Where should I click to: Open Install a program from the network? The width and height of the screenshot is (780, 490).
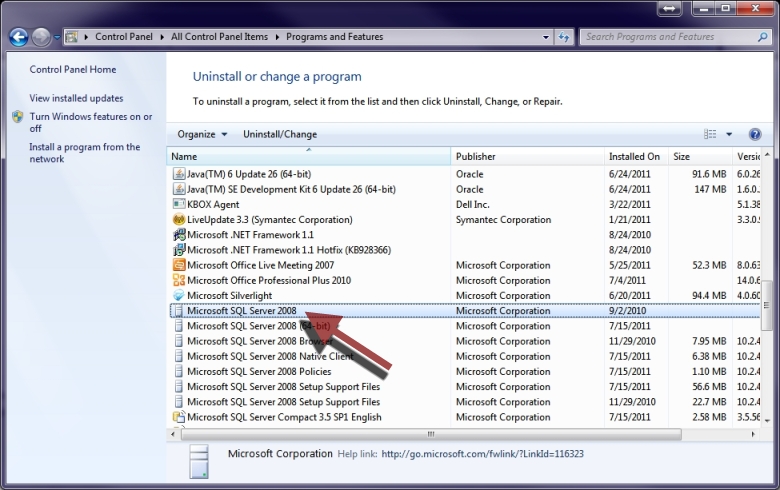click(85, 153)
